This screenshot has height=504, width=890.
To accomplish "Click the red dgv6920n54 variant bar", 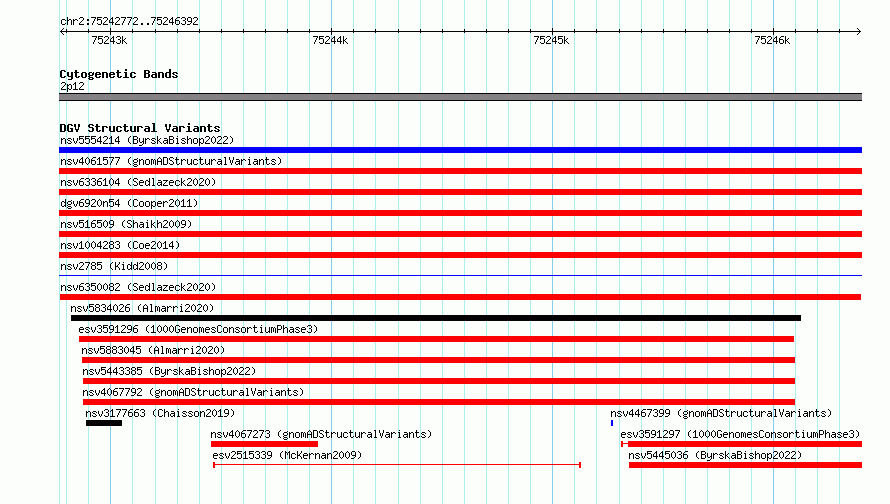I will coord(460,213).
